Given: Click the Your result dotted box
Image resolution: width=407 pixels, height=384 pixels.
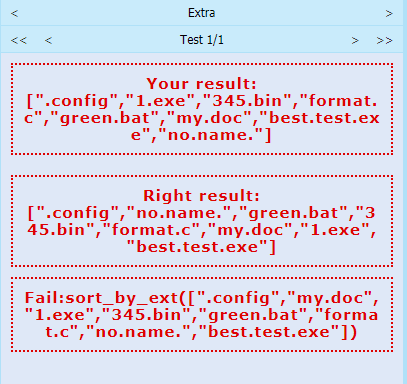Looking at the screenshot, I should click(202, 109).
